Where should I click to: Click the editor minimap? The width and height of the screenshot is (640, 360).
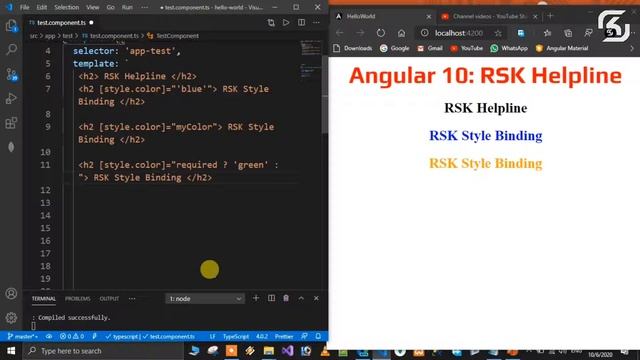click(311, 59)
